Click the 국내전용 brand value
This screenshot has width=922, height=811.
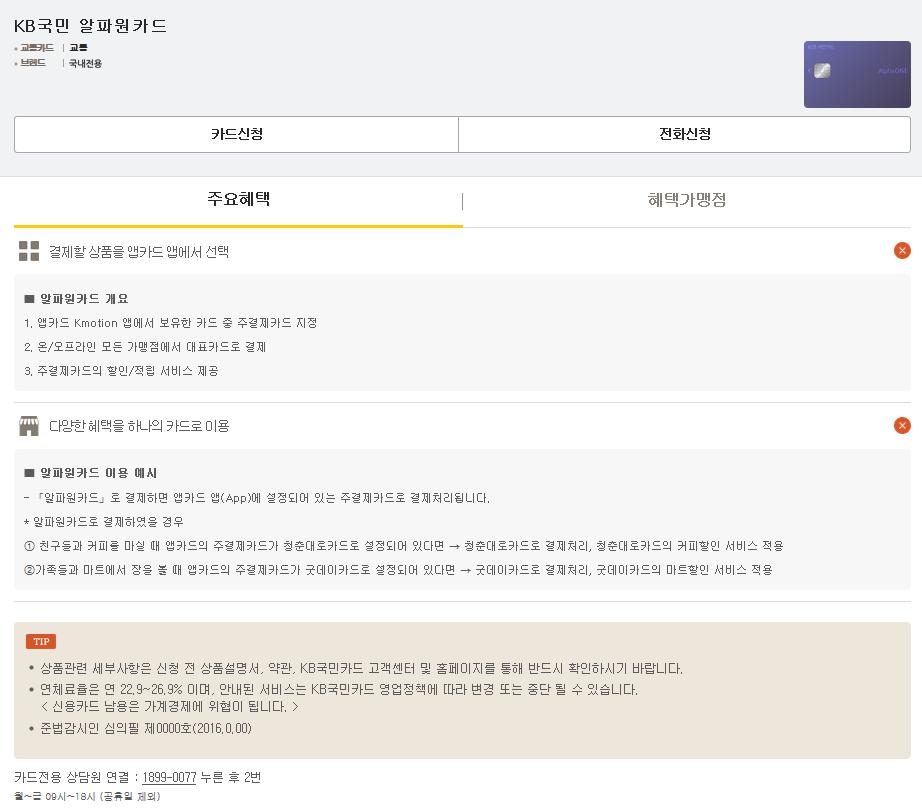click(x=85, y=63)
